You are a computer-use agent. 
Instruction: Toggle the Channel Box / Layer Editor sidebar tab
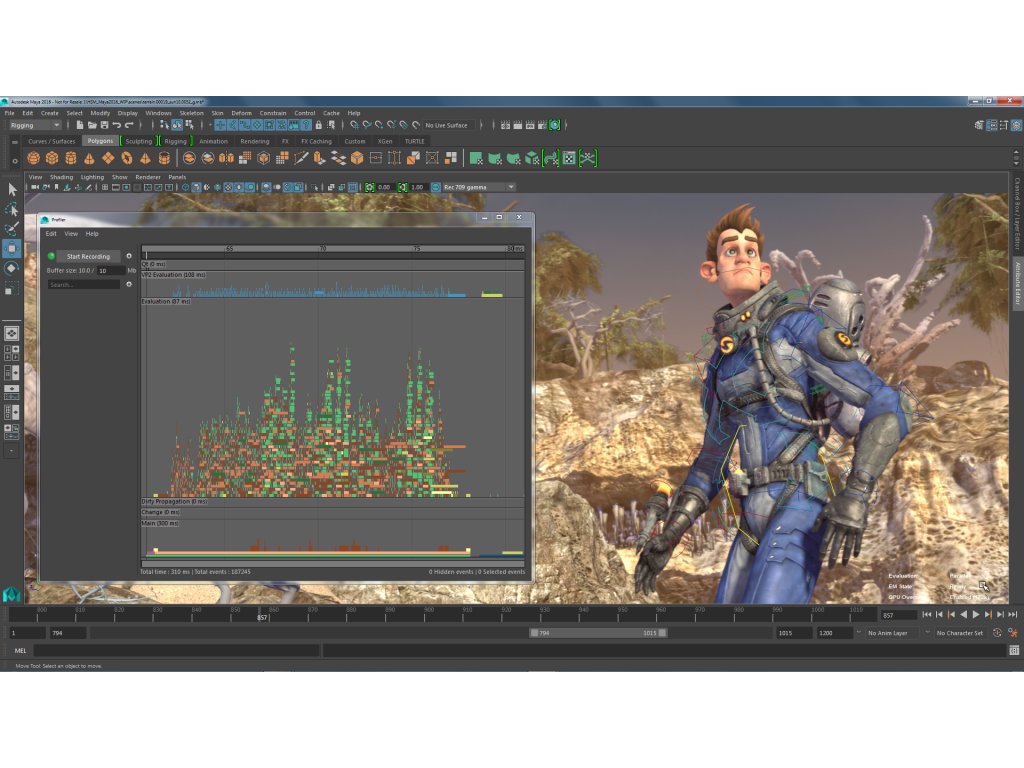point(1017,216)
